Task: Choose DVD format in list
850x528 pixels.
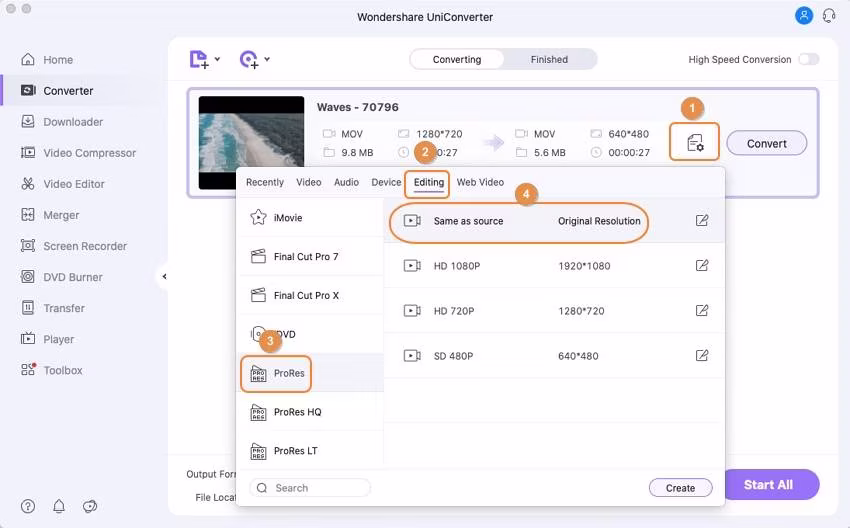Action: pos(311,334)
